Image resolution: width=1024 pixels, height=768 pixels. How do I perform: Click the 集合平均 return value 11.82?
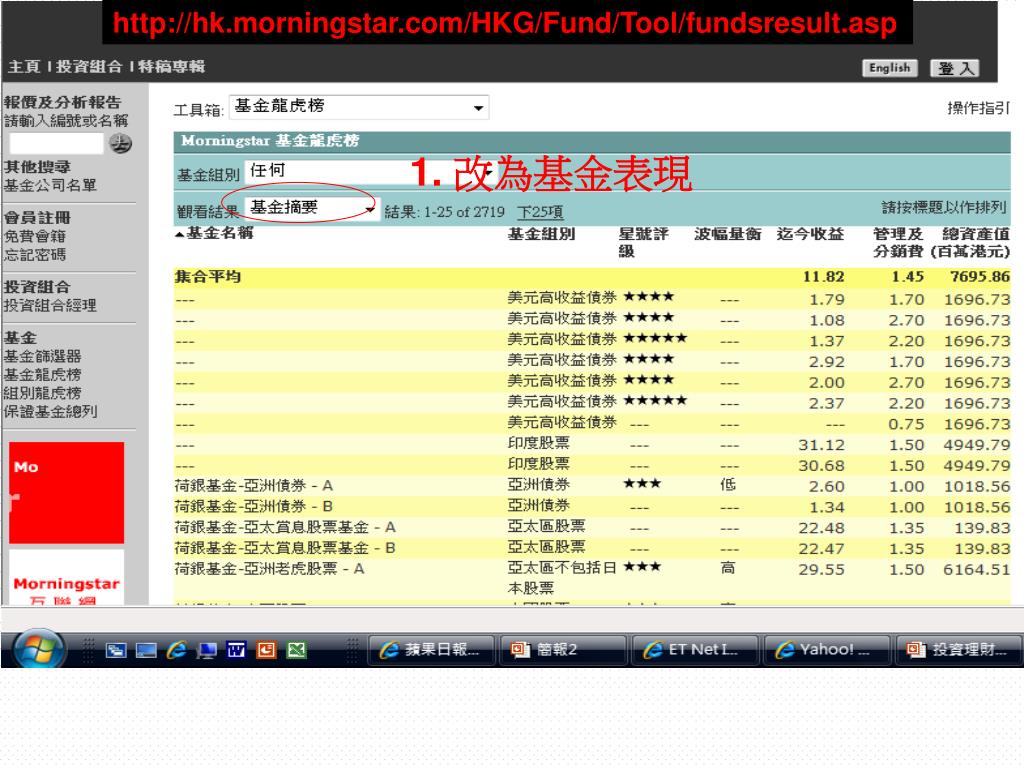tap(824, 277)
